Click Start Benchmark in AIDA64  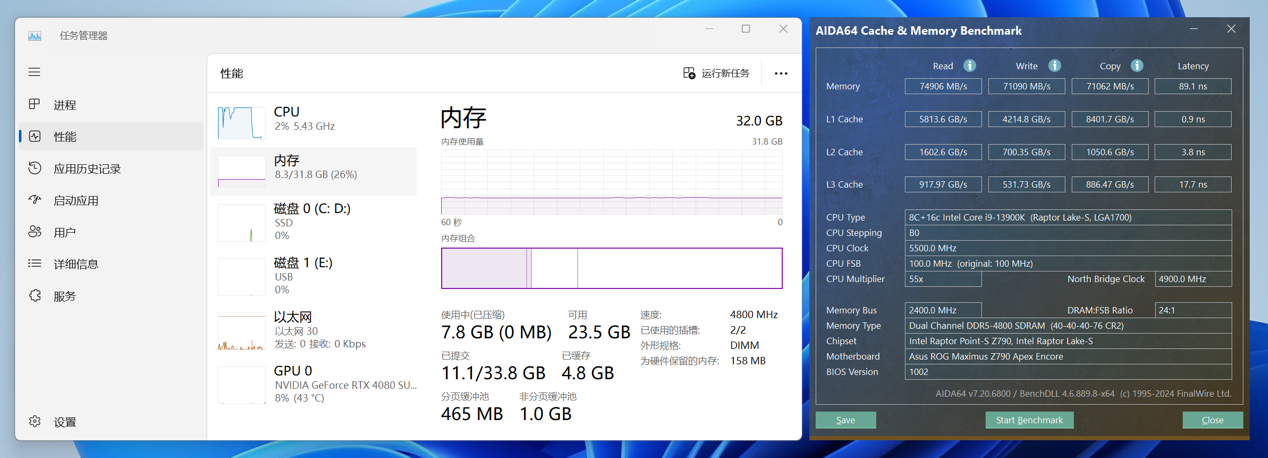tap(1029, 420)
